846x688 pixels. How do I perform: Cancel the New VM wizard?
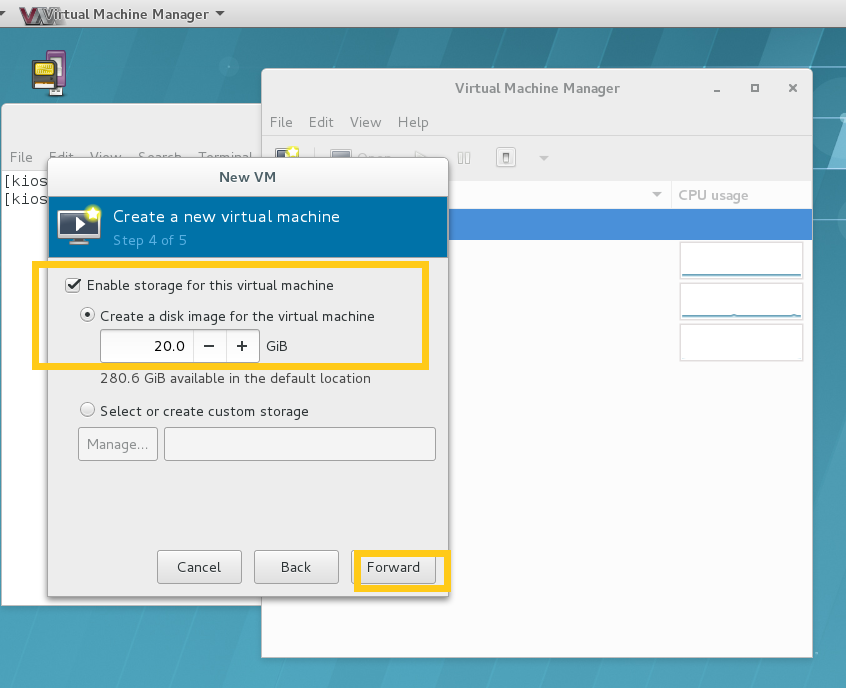(199, 567)
